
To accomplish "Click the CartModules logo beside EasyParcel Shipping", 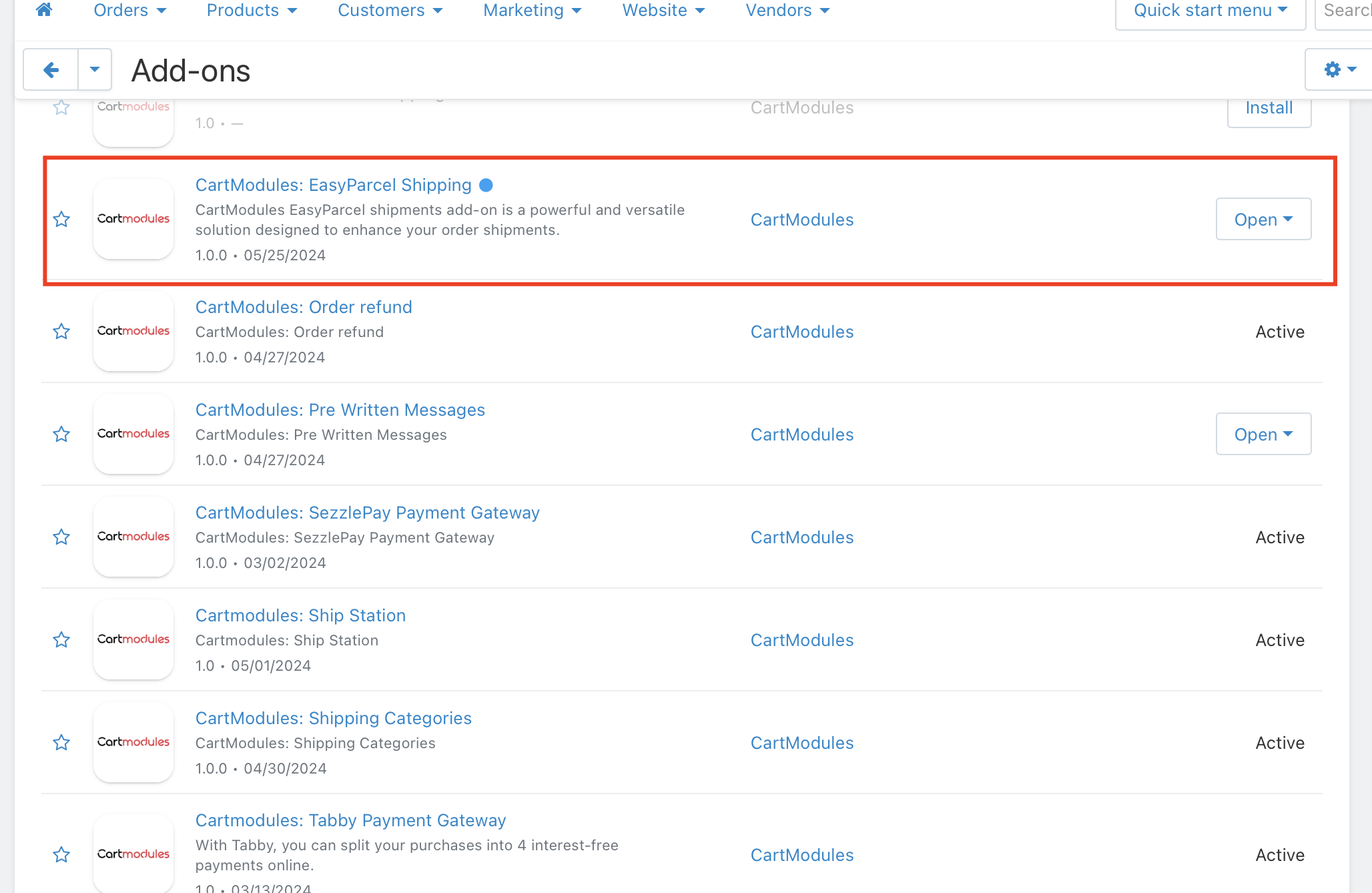I will (x=133, y=219).
